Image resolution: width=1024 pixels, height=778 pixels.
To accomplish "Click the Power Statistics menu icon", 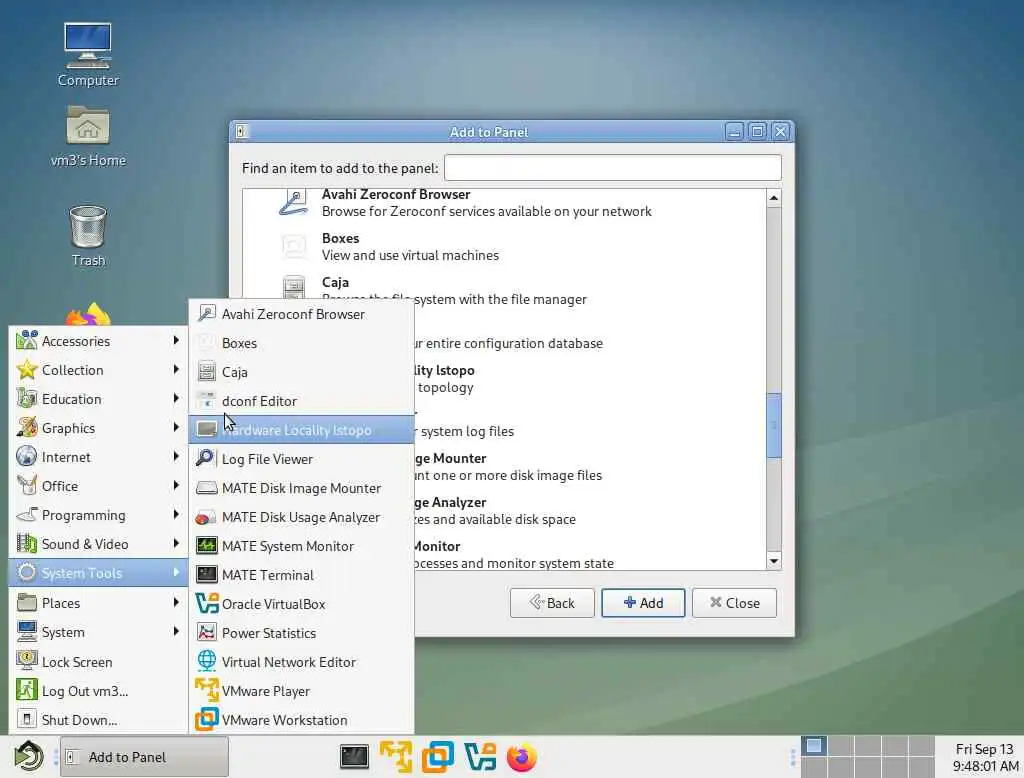I will point(206,632).
